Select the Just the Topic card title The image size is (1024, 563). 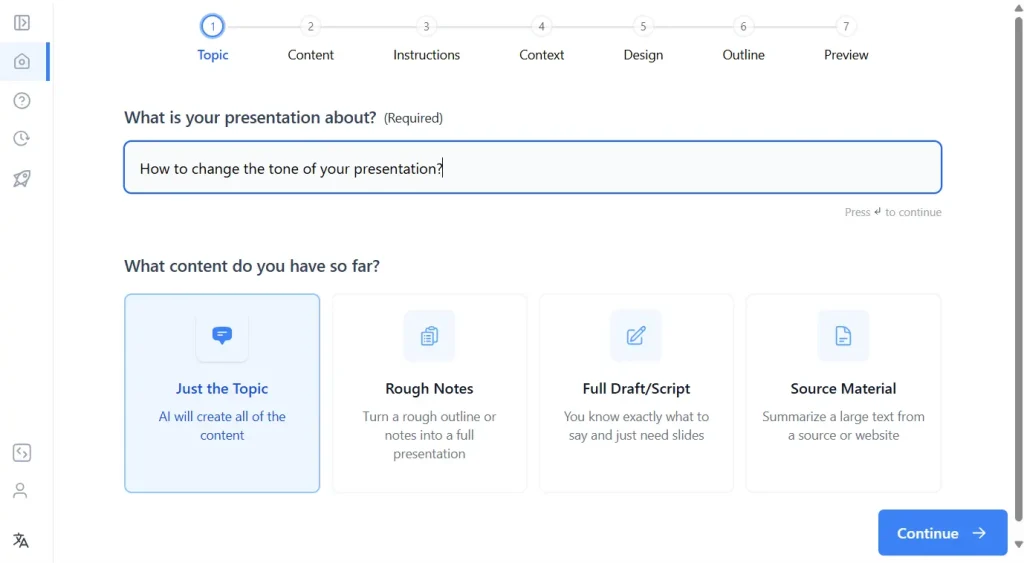[222, 389]
